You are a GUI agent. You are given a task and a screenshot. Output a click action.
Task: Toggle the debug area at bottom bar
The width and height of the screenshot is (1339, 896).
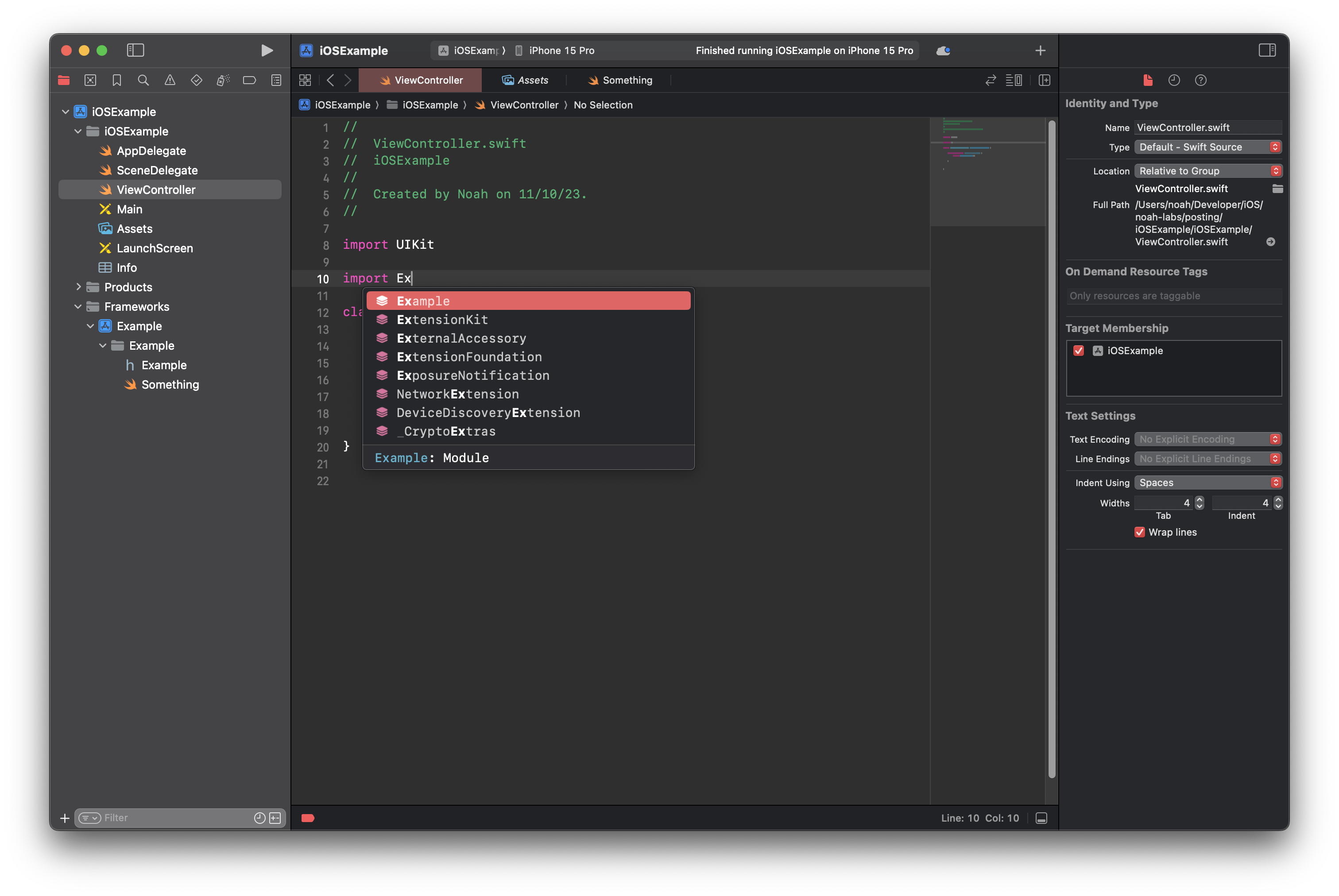(x=1041, y=818)
